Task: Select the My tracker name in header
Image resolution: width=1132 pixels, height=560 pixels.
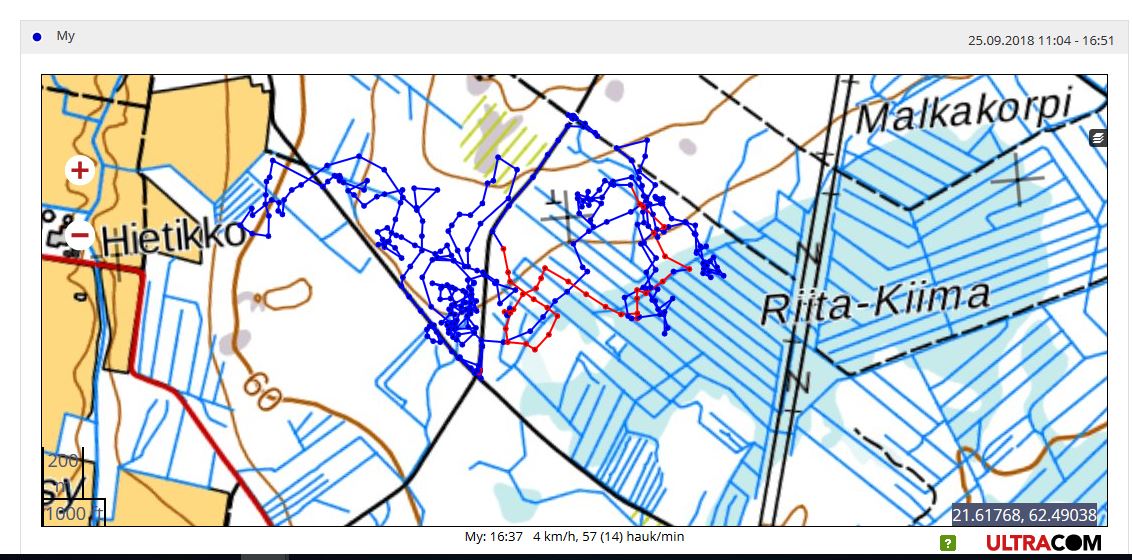Action: tap(65, 36)
